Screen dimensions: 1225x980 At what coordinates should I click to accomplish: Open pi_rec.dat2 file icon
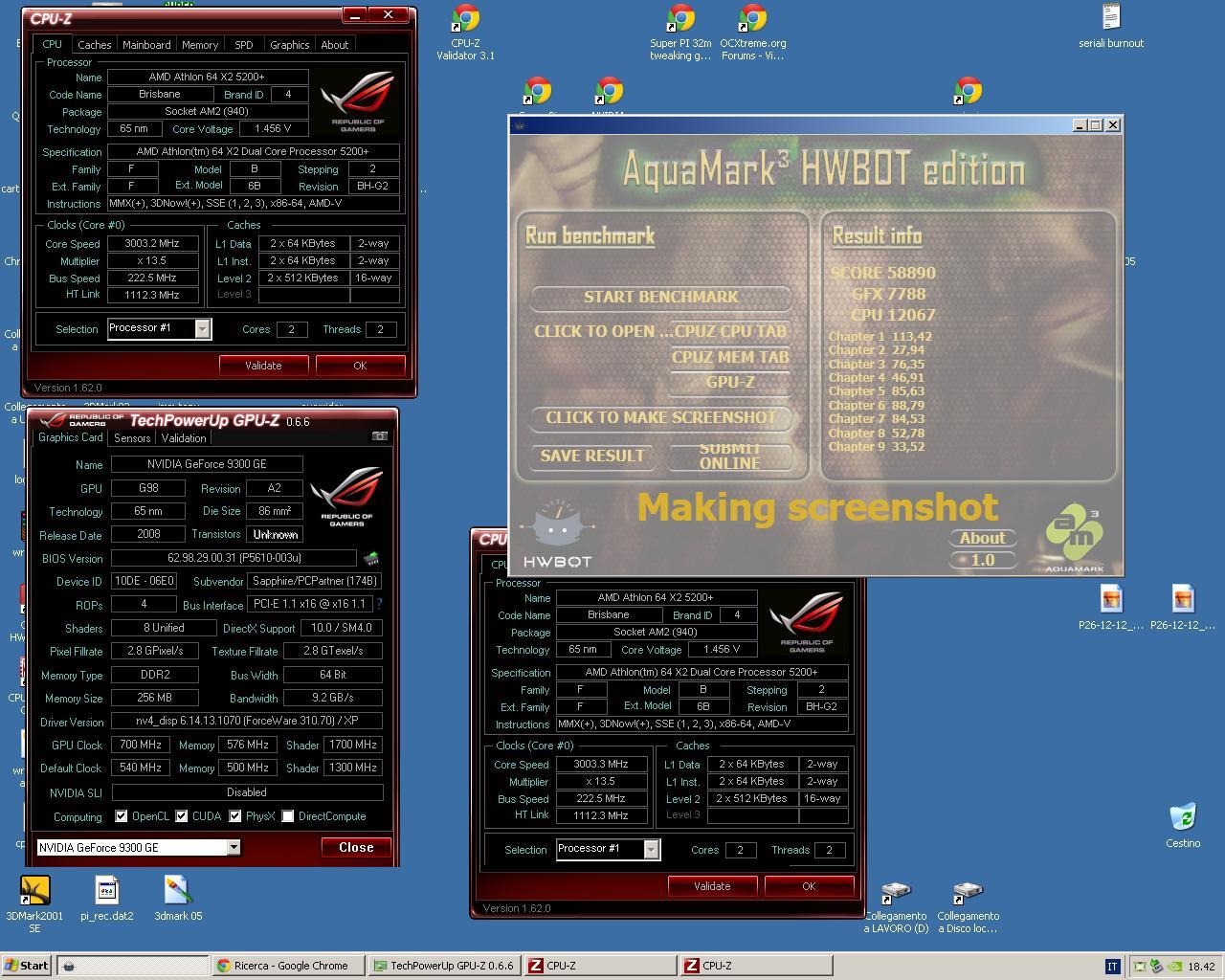pos(106,898)
